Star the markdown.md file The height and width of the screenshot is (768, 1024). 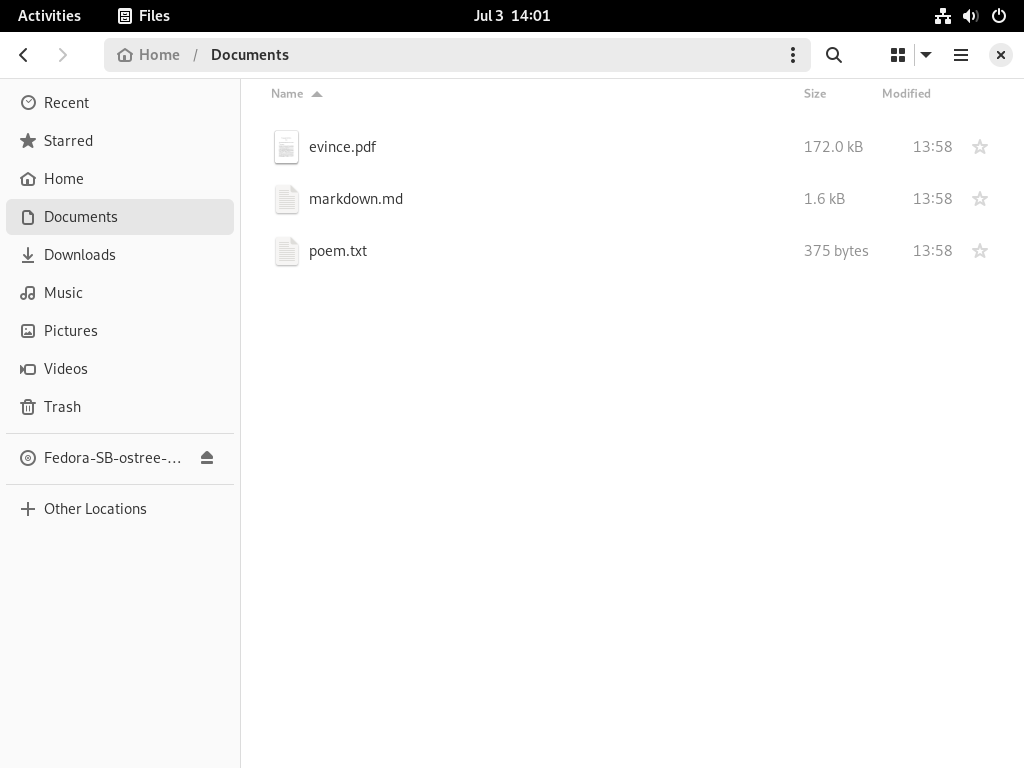tap(980, 199)
